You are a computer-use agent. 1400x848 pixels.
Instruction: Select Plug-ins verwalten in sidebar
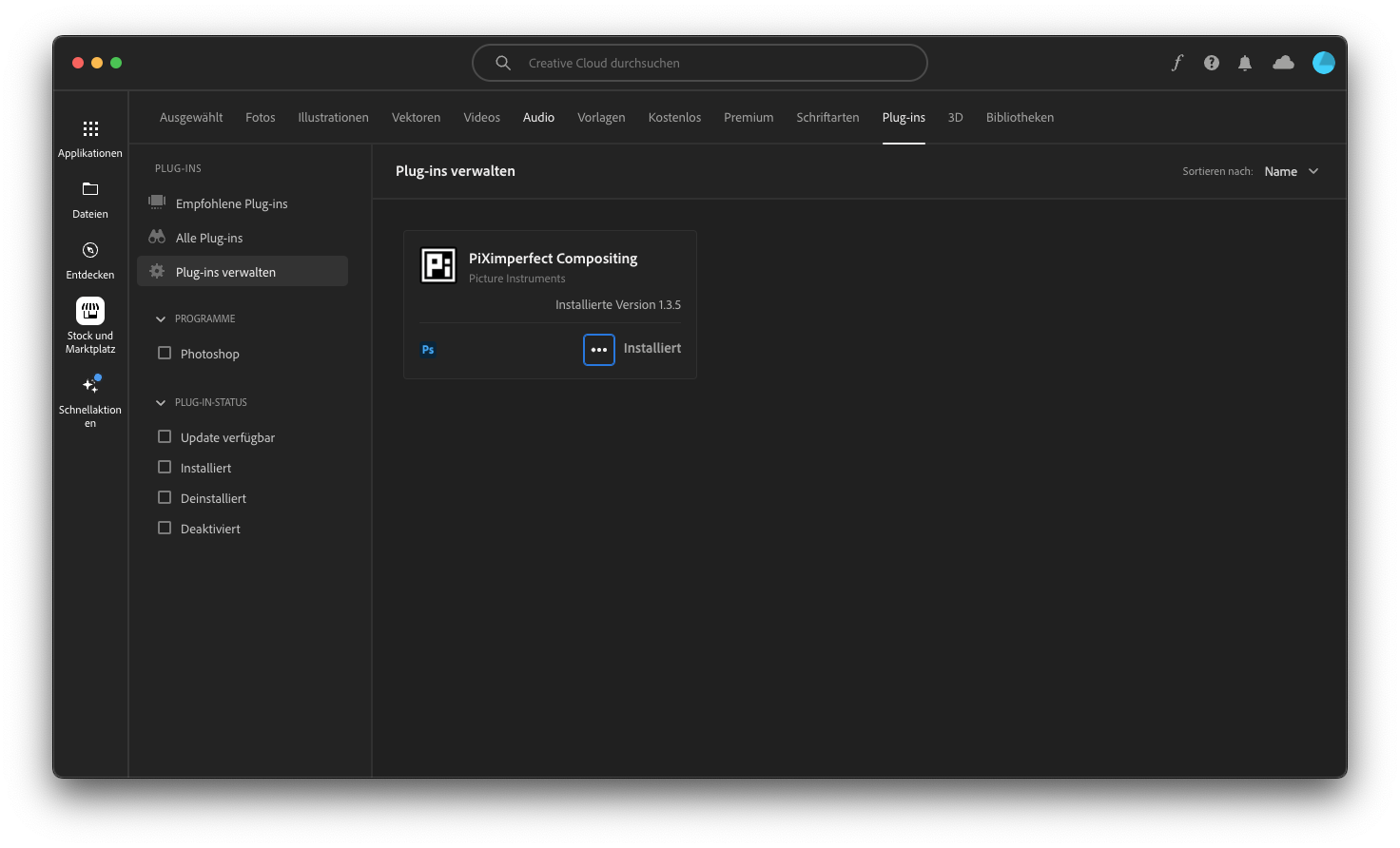(243, 271)
